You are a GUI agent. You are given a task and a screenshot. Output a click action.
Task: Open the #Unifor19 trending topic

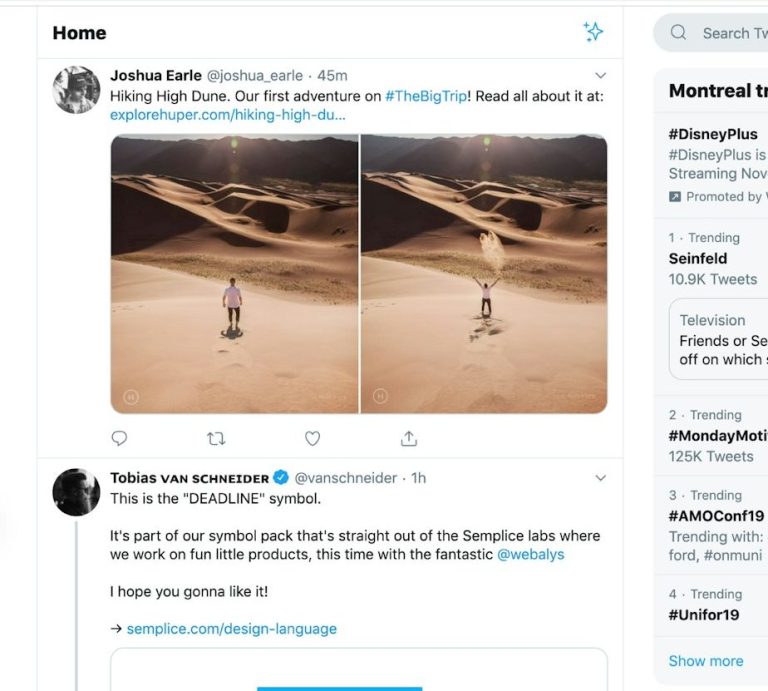click(x=704, y=615)
